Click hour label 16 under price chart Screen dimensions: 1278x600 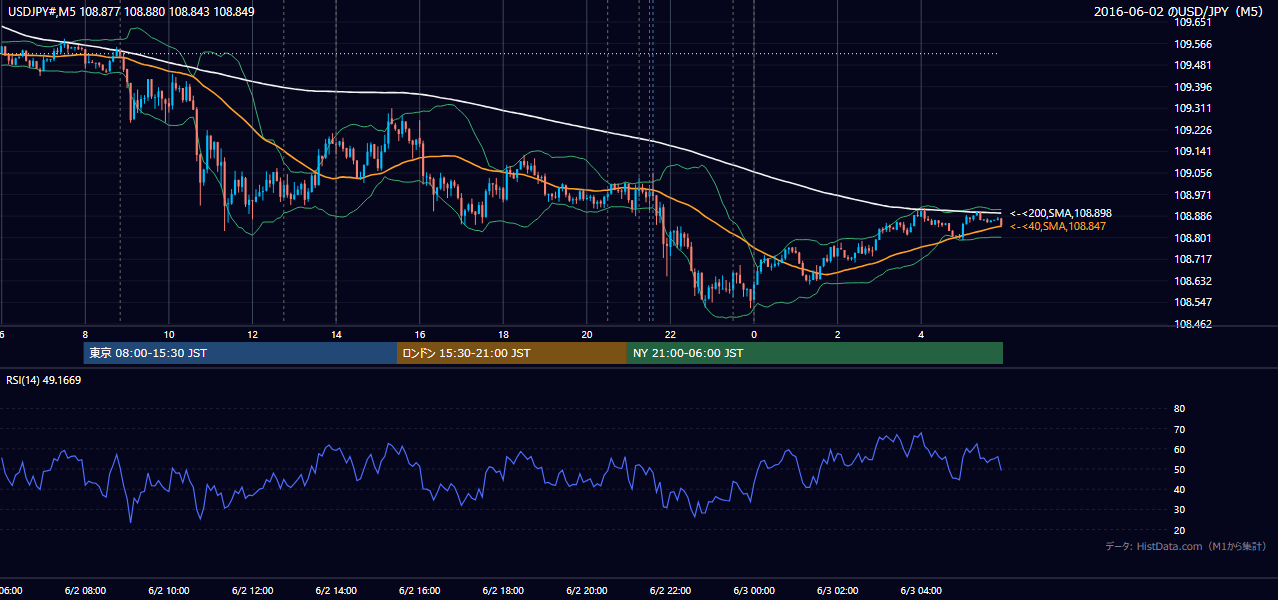pos(420,334)
